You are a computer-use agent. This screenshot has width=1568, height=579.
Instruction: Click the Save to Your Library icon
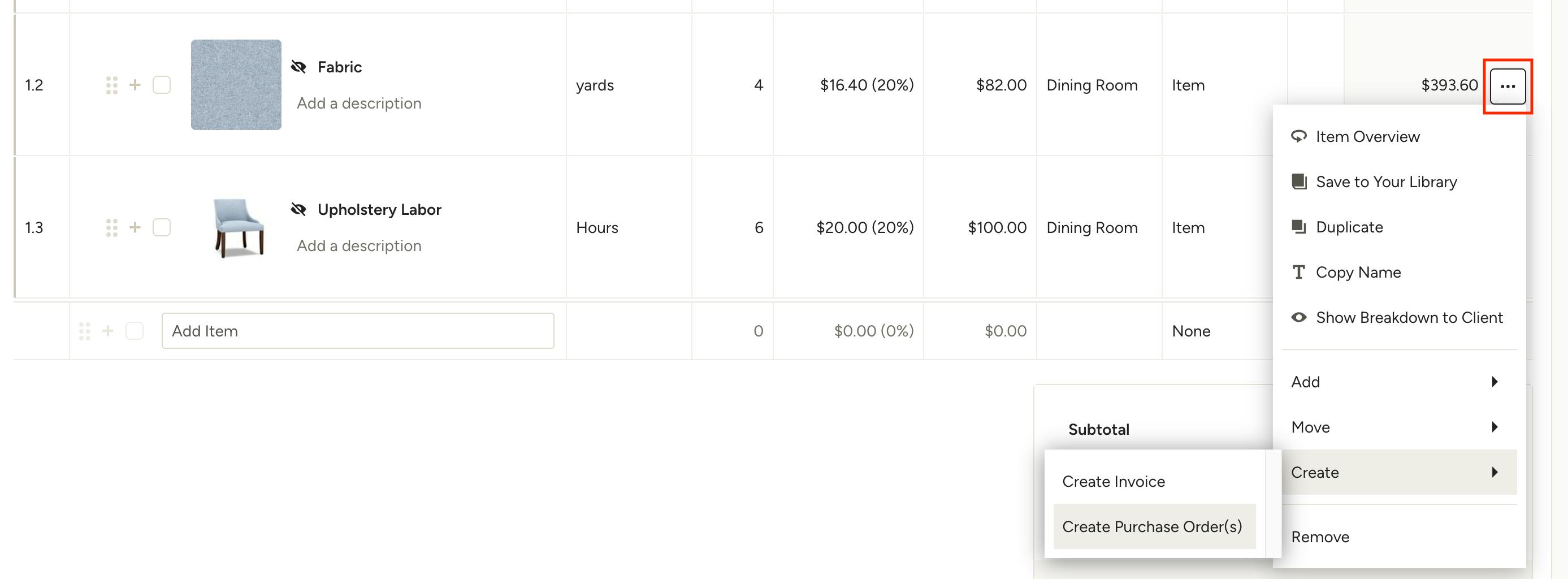point(1298,182)
